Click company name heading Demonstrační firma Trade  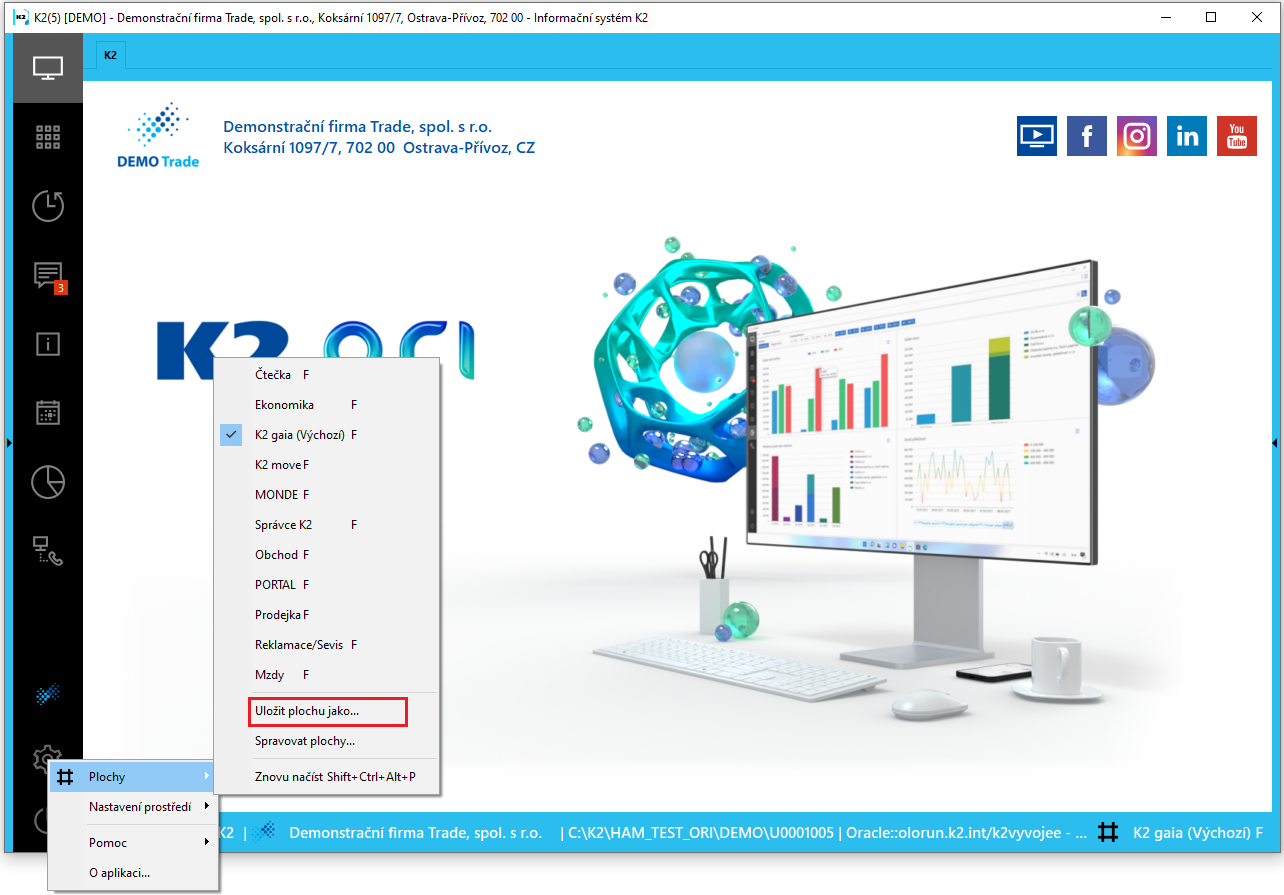(358, 126)
